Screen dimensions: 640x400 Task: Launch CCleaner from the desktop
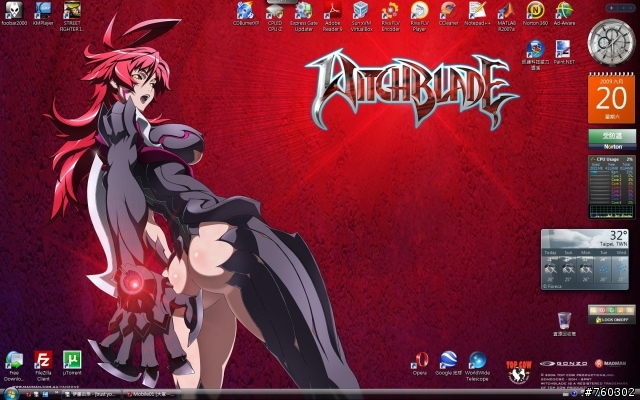pyautogui.click(x=448, y=13)
